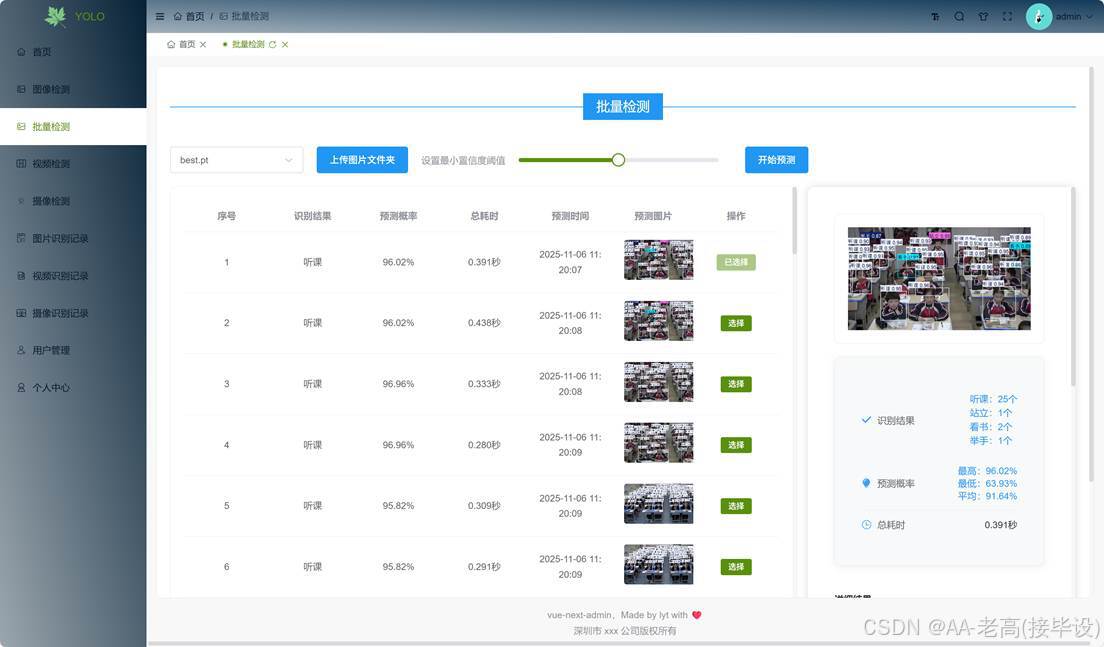Open row 2 prediction thumbnail

(658, 320)
